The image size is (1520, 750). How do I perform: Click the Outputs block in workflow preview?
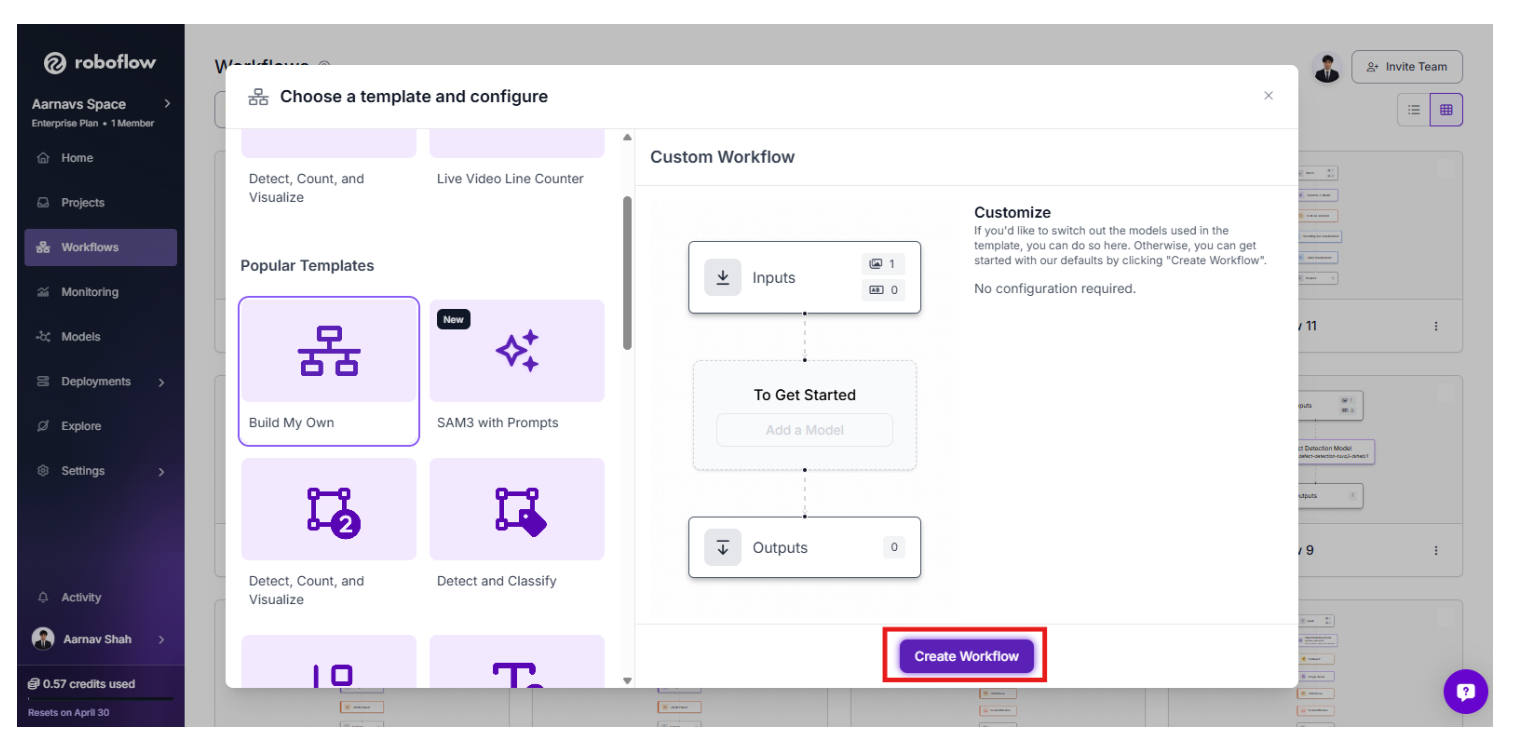coord(804,547)
